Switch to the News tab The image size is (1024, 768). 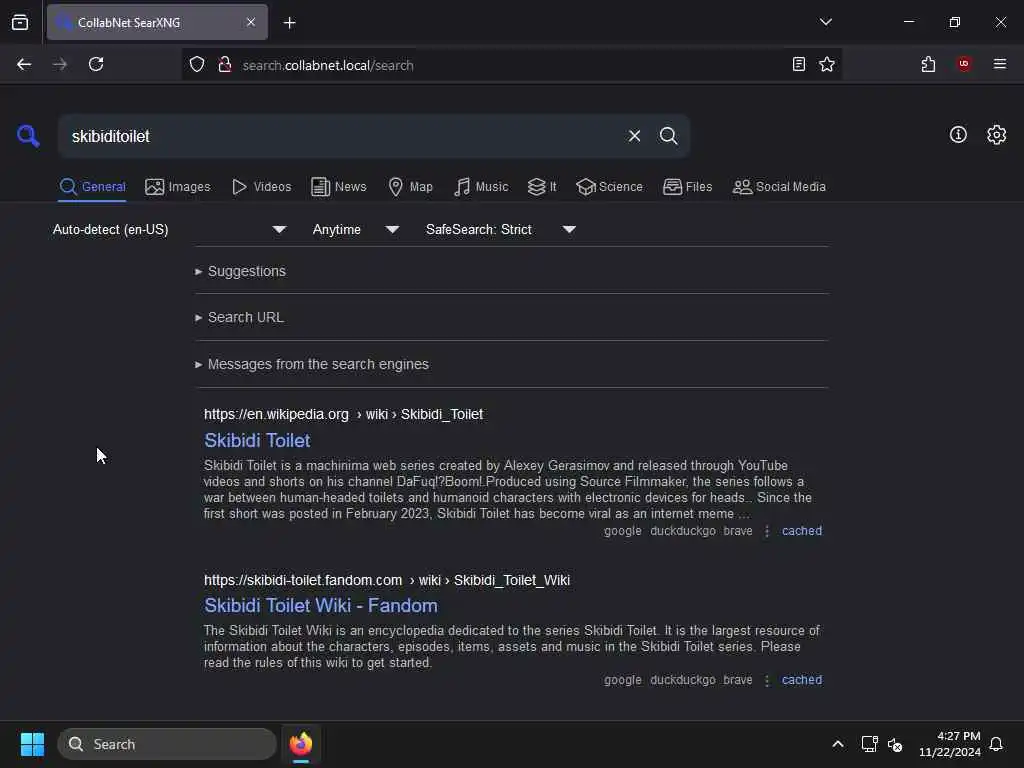tap(339, 187)
